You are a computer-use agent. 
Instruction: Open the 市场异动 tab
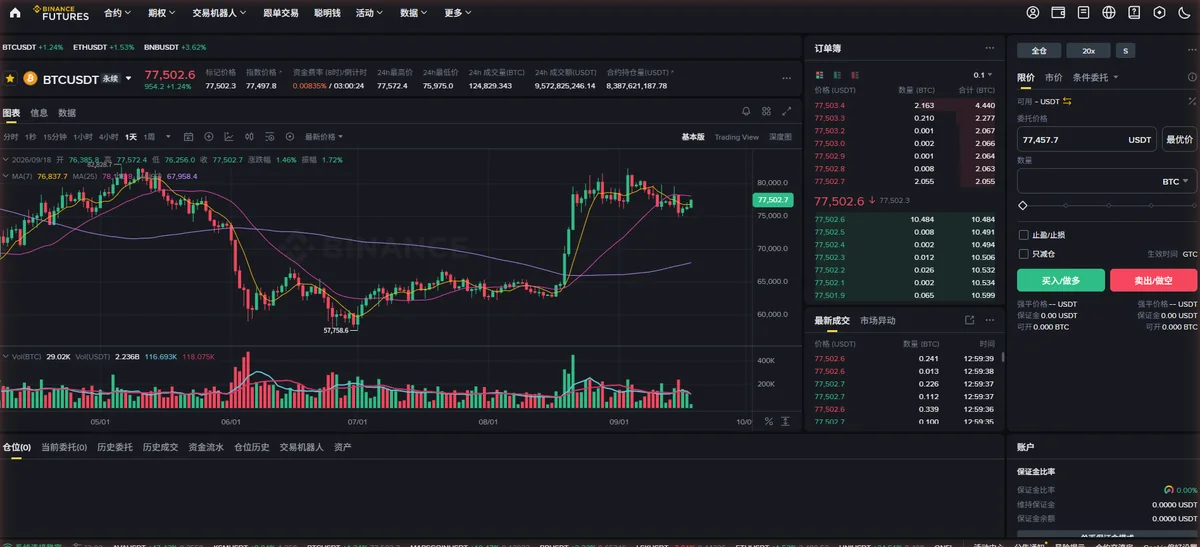[878, 320]
